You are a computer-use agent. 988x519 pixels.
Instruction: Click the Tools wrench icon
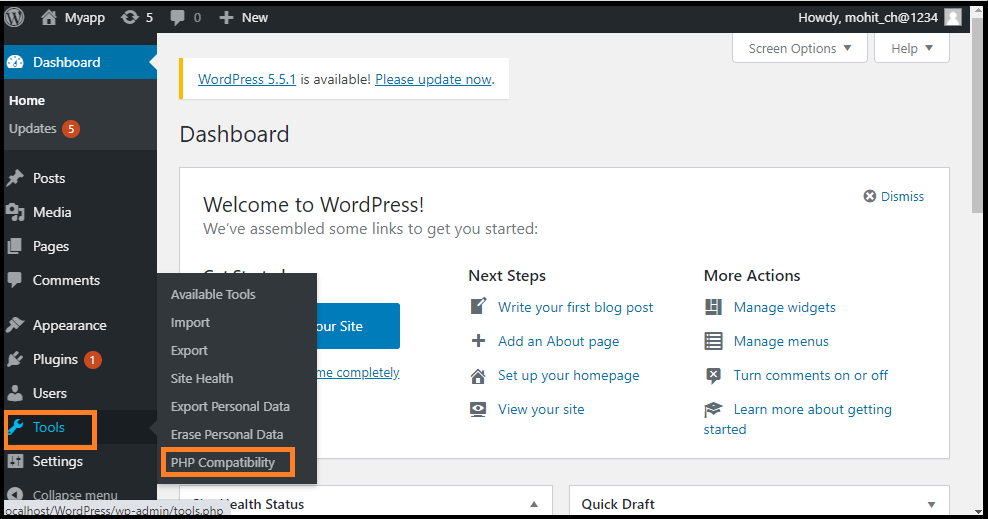(16, 427)
